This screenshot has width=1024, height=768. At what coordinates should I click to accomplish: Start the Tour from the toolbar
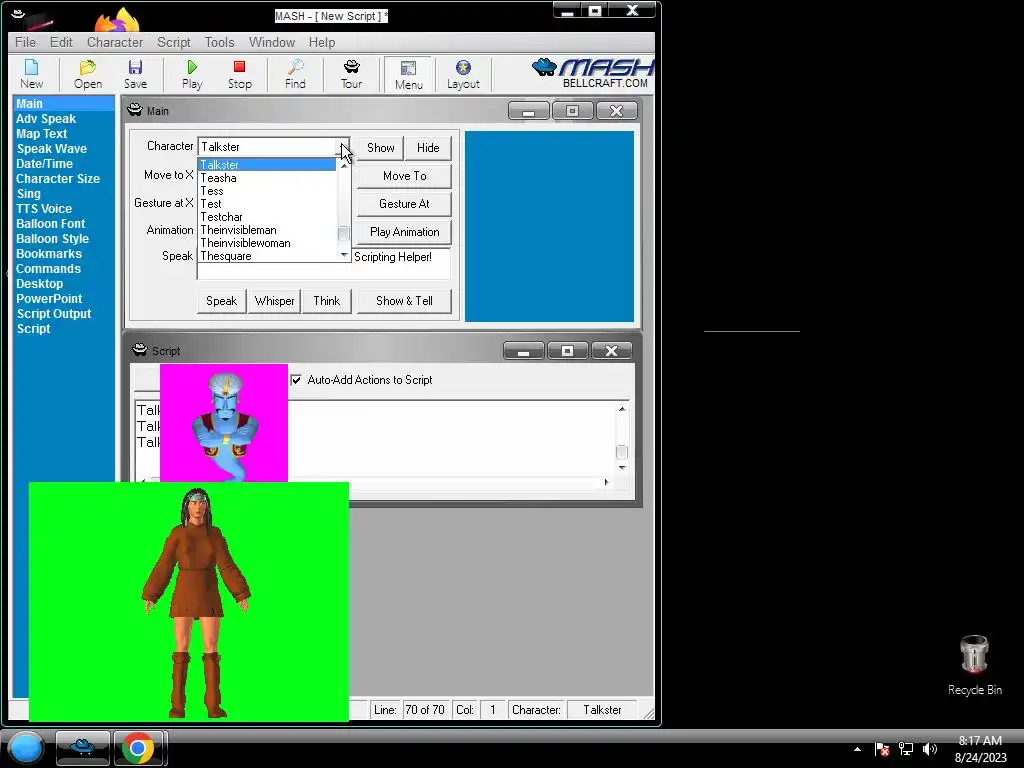coord(351,74)
